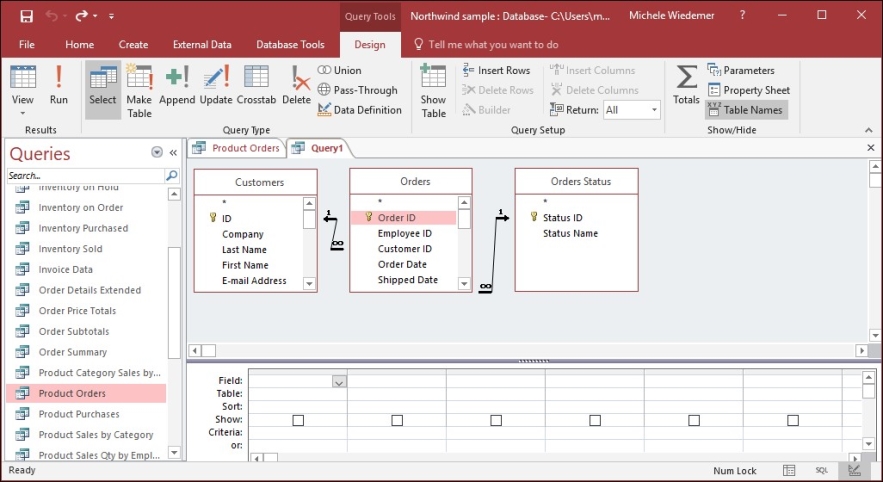This screenshot has width=883, height=482.
Task: Collapse the ribbon with chevron
Action: tap(869, 130)
